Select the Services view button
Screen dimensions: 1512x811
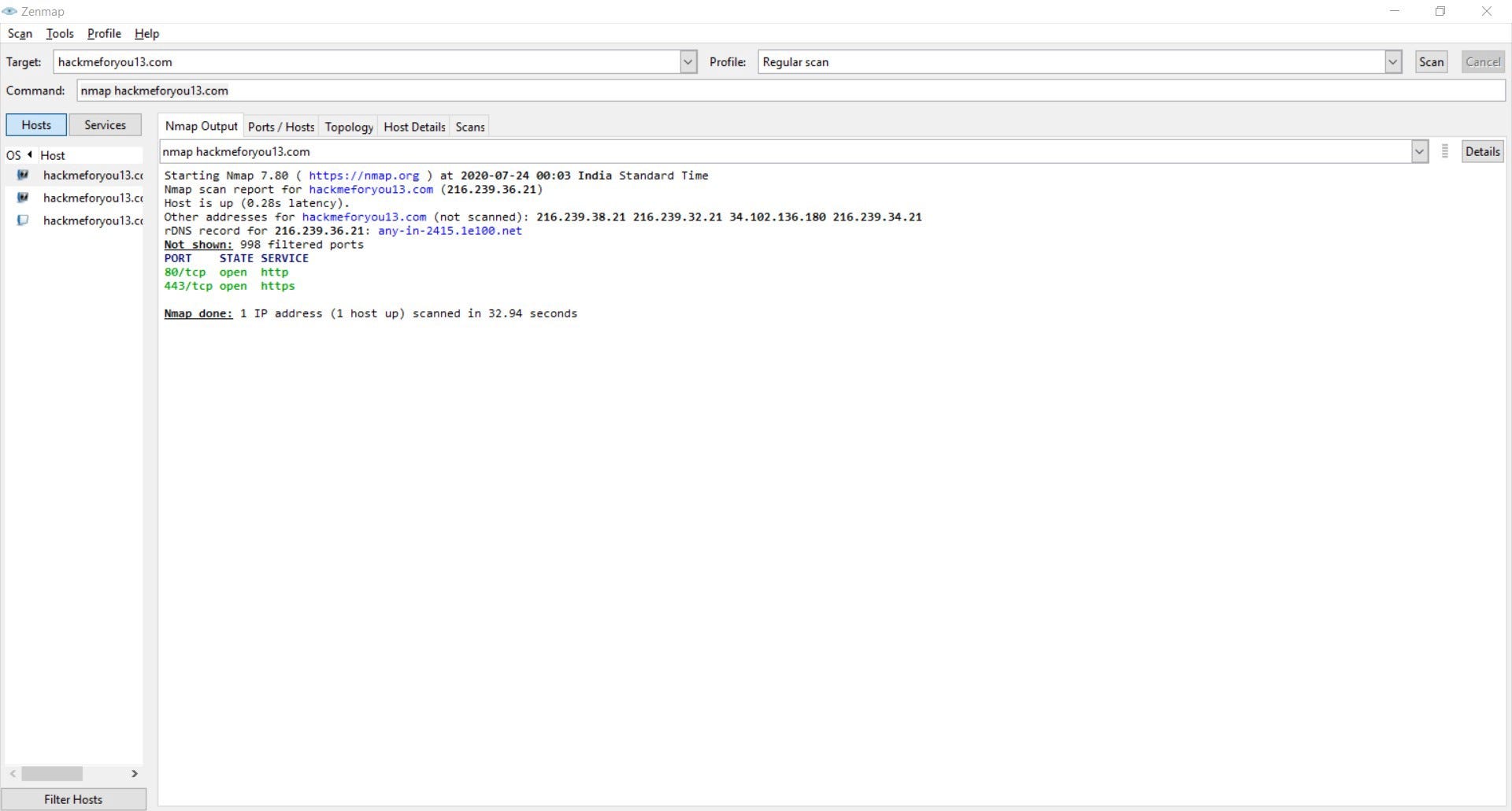105,124
